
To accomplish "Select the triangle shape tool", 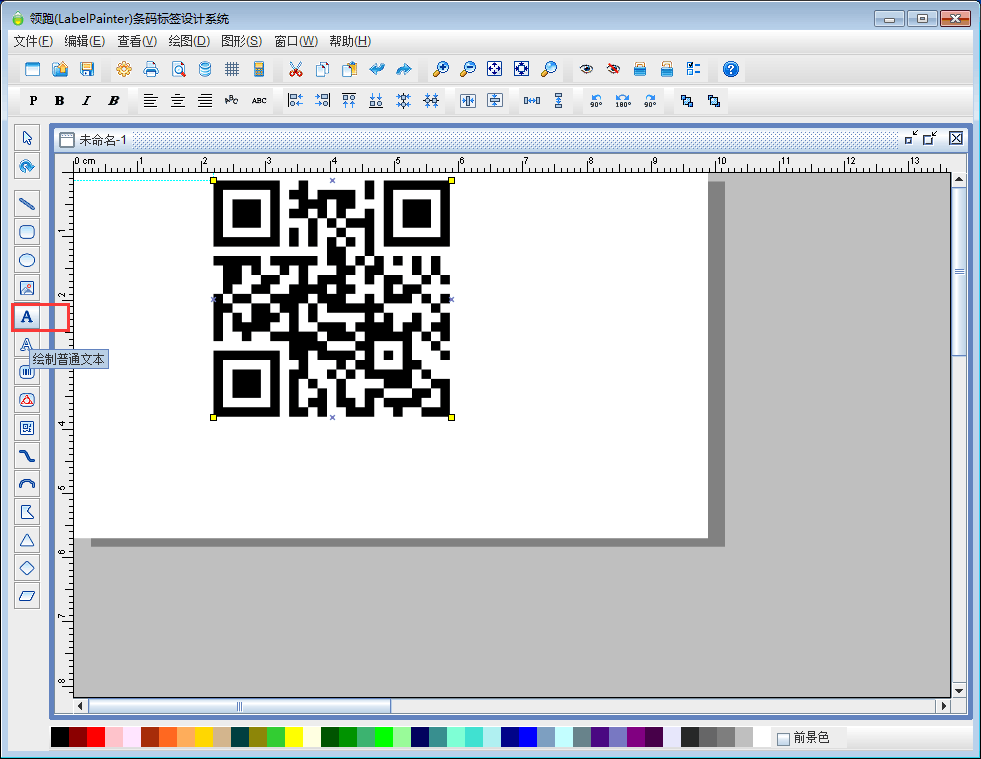I will [27, 540].
